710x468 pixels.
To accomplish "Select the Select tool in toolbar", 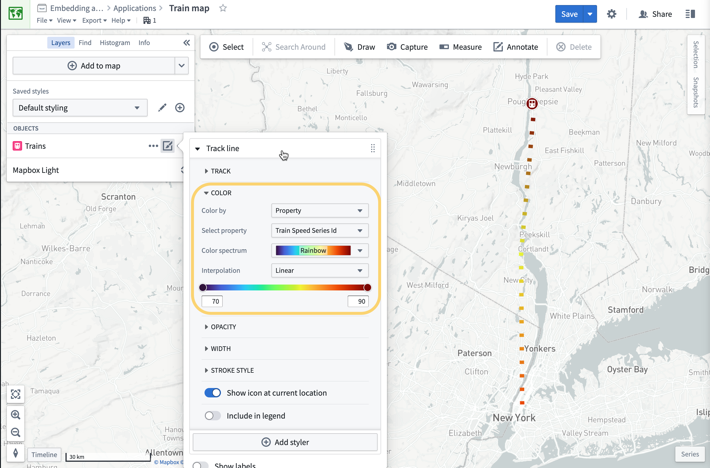I will (226, 47).
